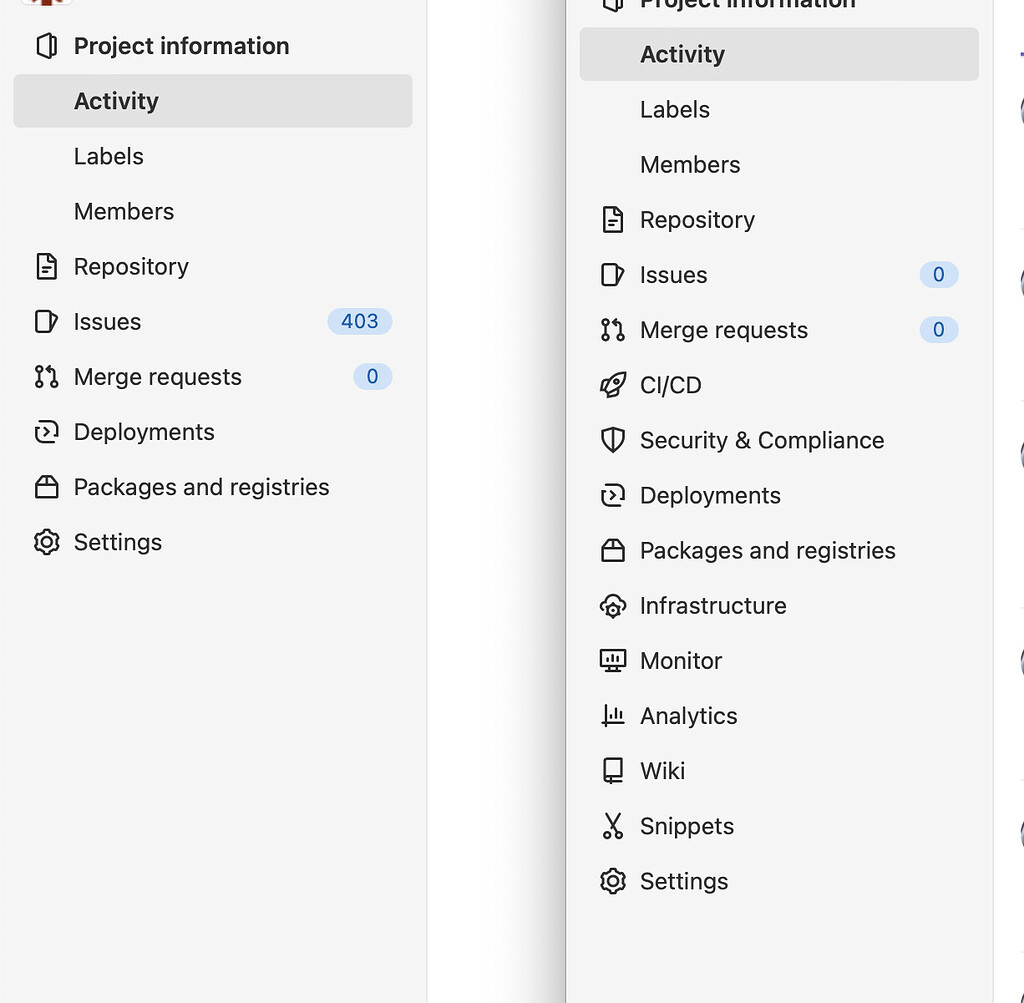Click the Security & Compliance shield icon
This screenshot has width=1024, height=1003.
coord(613,440)
